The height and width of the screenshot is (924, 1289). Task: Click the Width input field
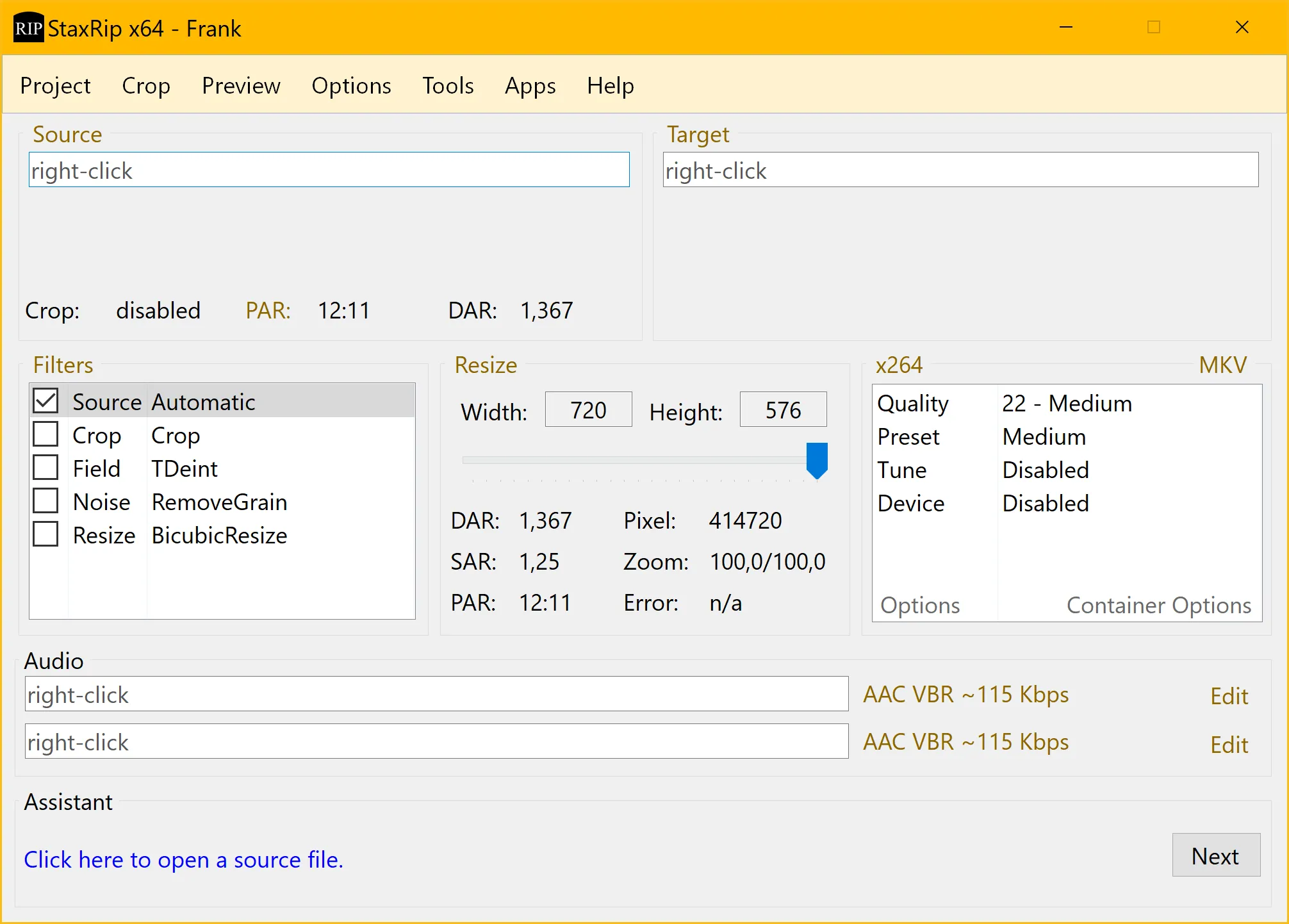(x=587, y=409)
